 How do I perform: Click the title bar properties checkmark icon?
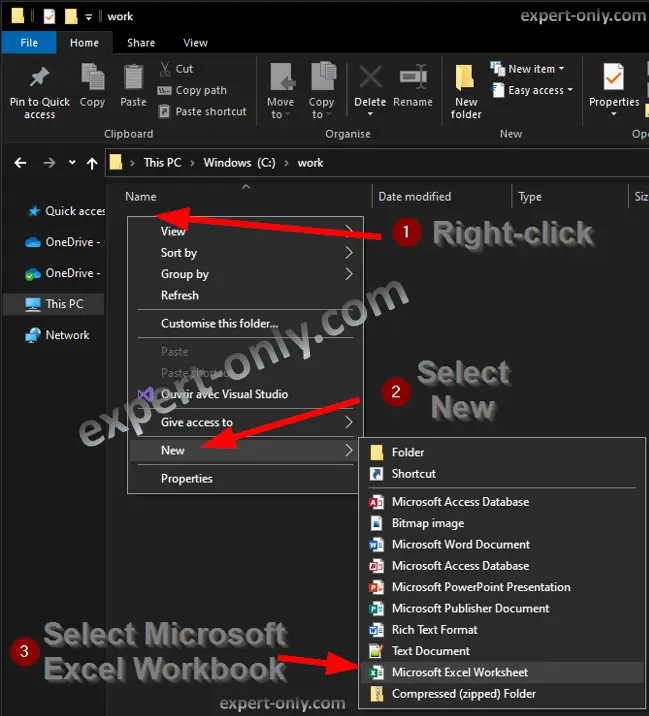click(49, 16)
